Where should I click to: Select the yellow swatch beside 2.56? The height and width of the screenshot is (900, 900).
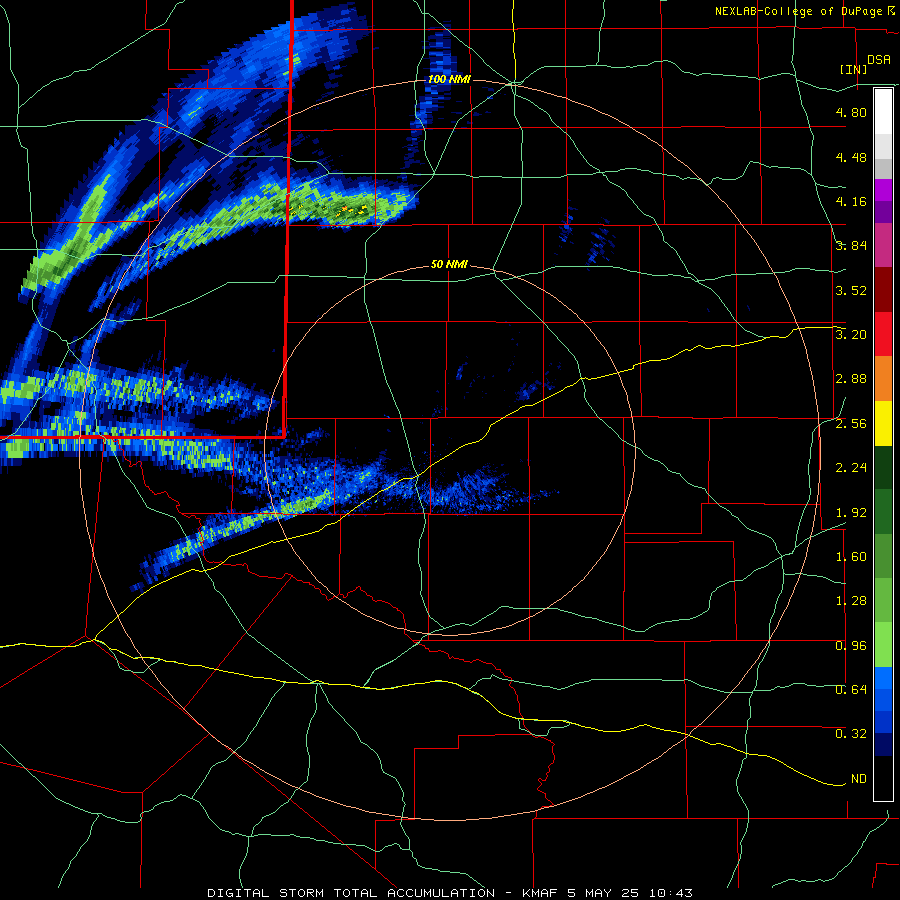883,424
